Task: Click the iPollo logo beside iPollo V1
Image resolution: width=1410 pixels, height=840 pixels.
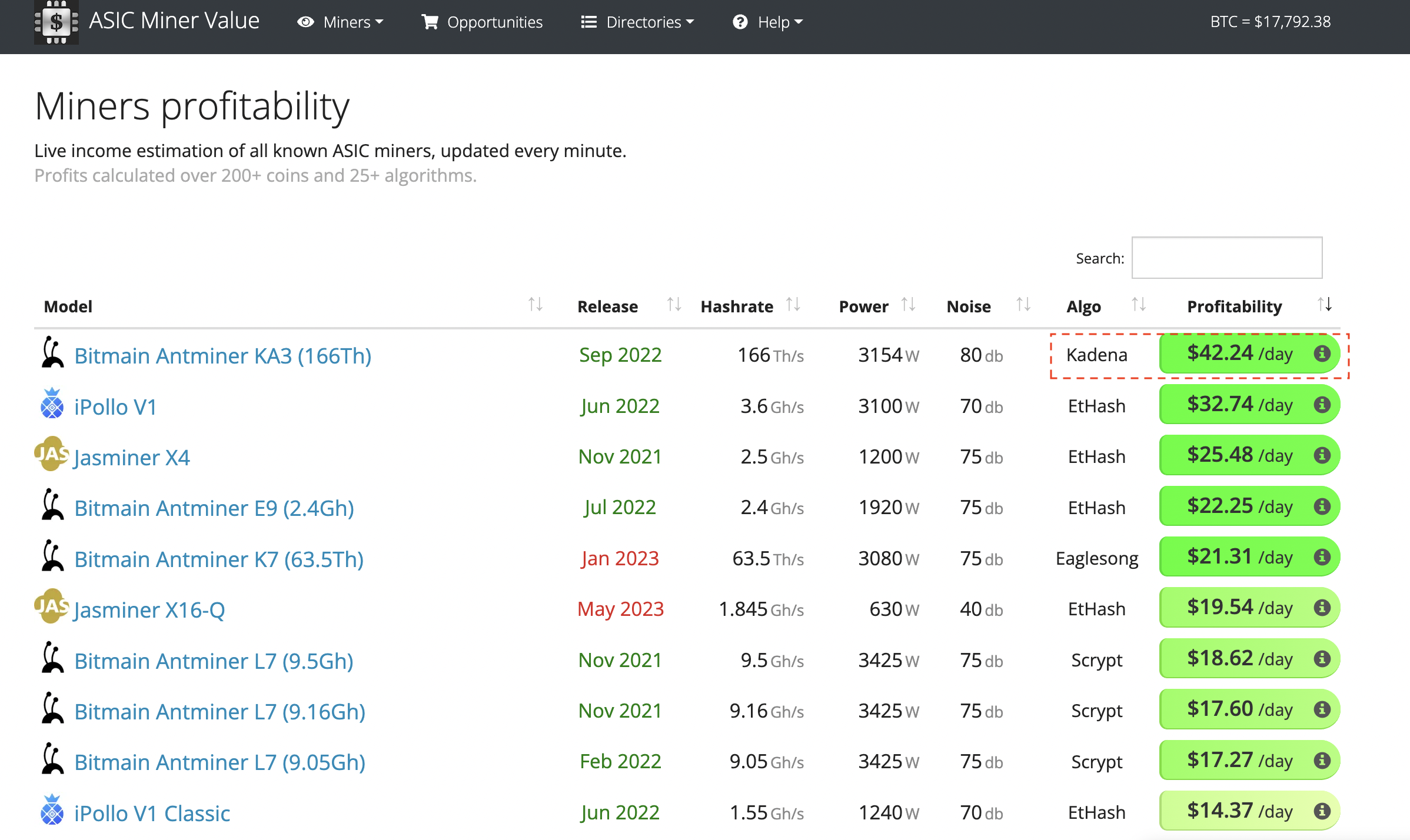Action: pos(52,403)
